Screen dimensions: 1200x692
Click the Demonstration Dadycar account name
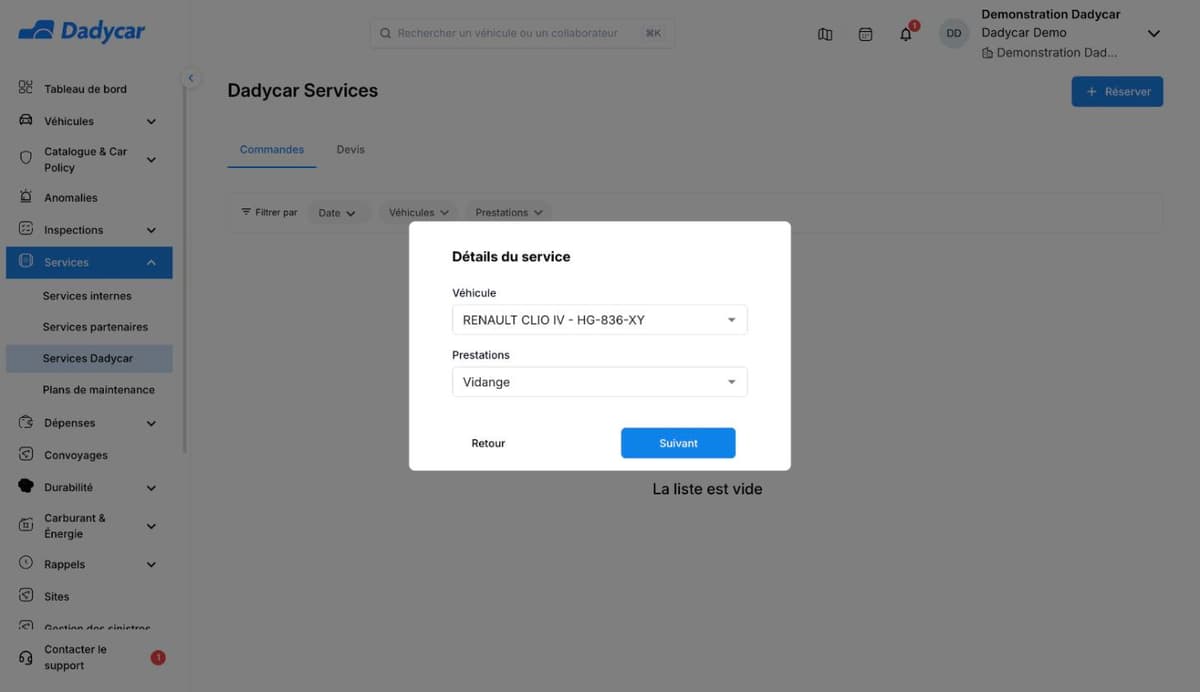coord(1050,14)
